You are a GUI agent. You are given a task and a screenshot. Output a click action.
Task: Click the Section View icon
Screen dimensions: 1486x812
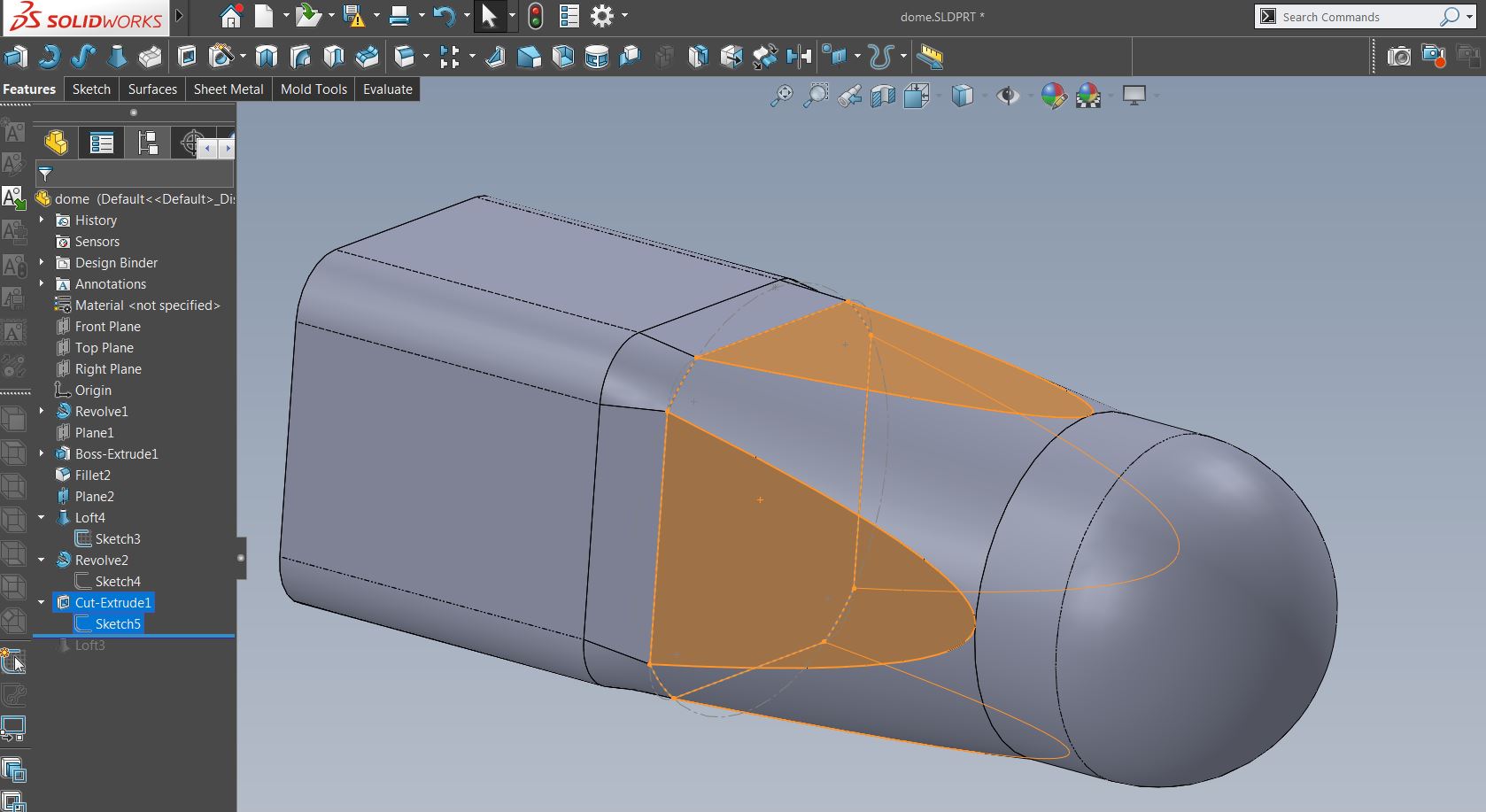pyautogui.click(x=883, y=96)
